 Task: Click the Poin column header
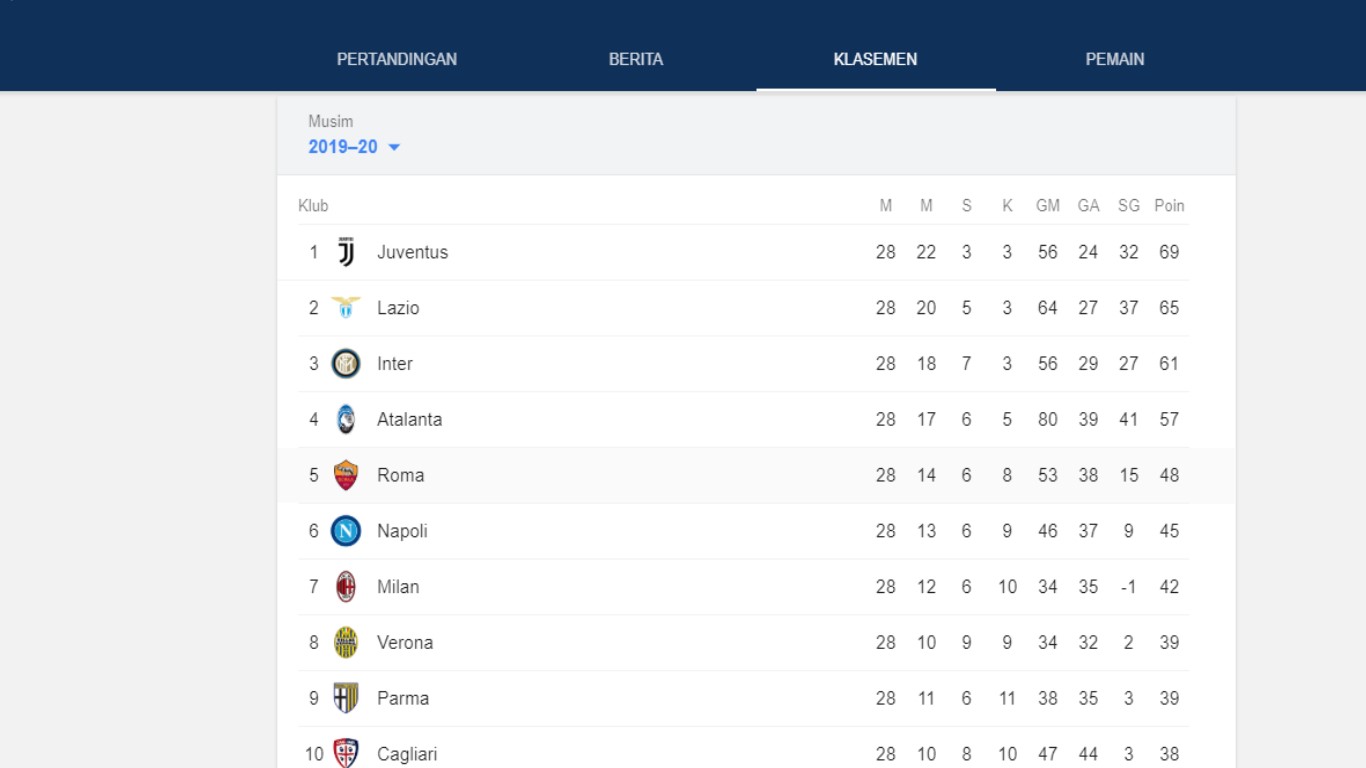[1169, 206]
